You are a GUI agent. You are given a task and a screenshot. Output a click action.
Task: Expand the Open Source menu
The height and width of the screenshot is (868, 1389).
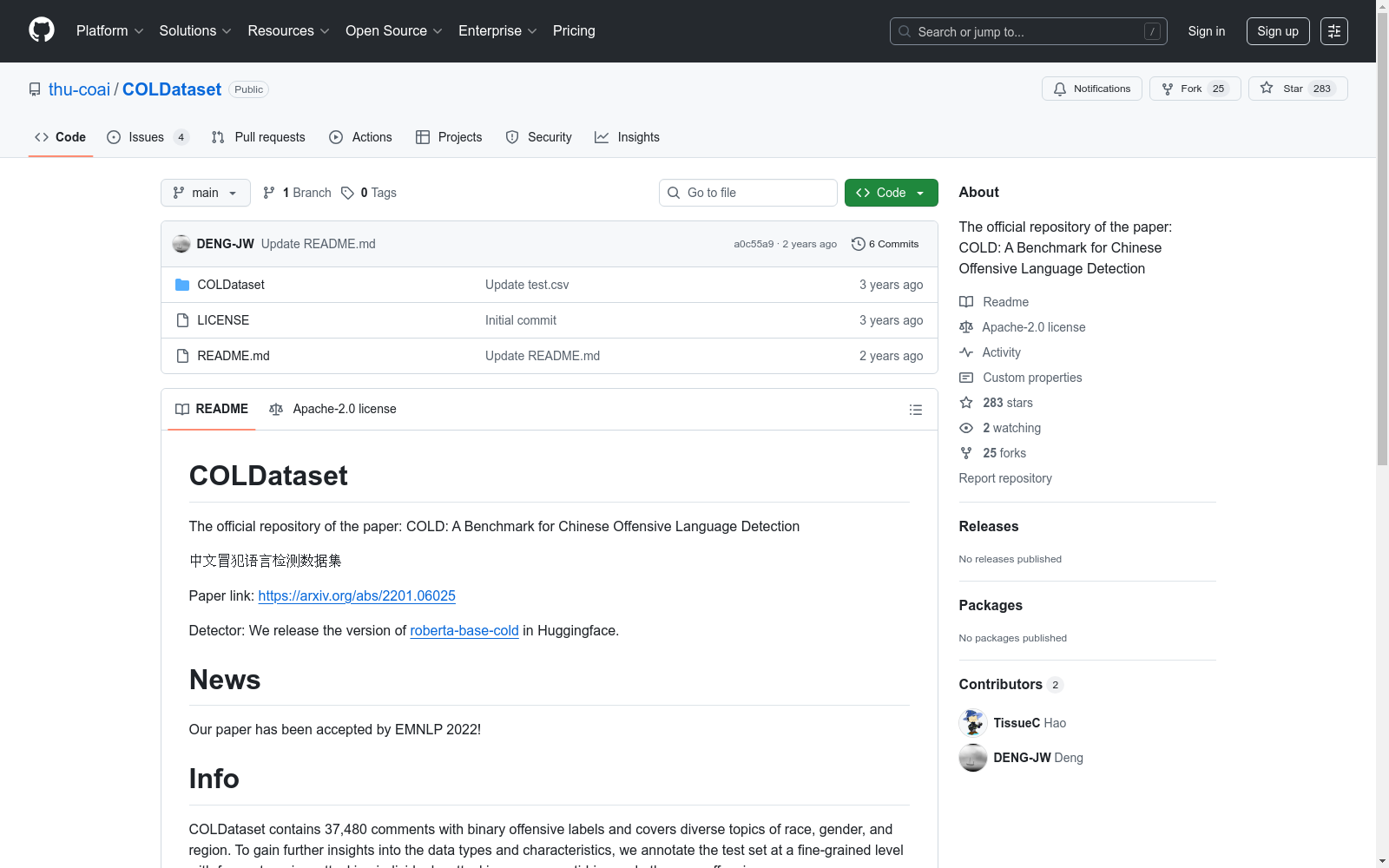[394, 31]
